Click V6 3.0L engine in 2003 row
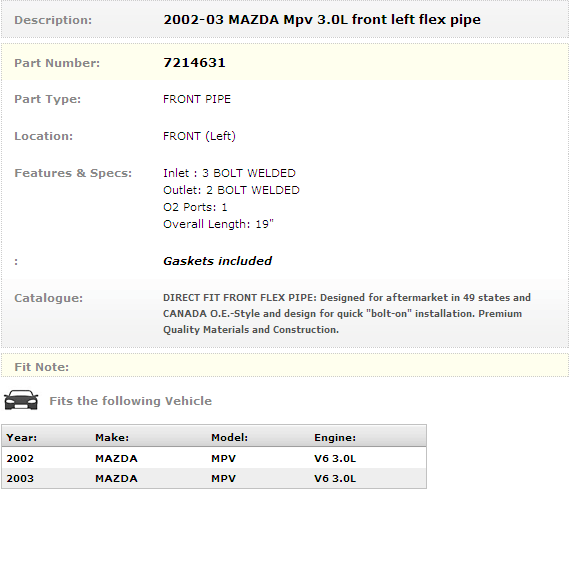Viewport: 570px width, 566px height. coord(335,478)
